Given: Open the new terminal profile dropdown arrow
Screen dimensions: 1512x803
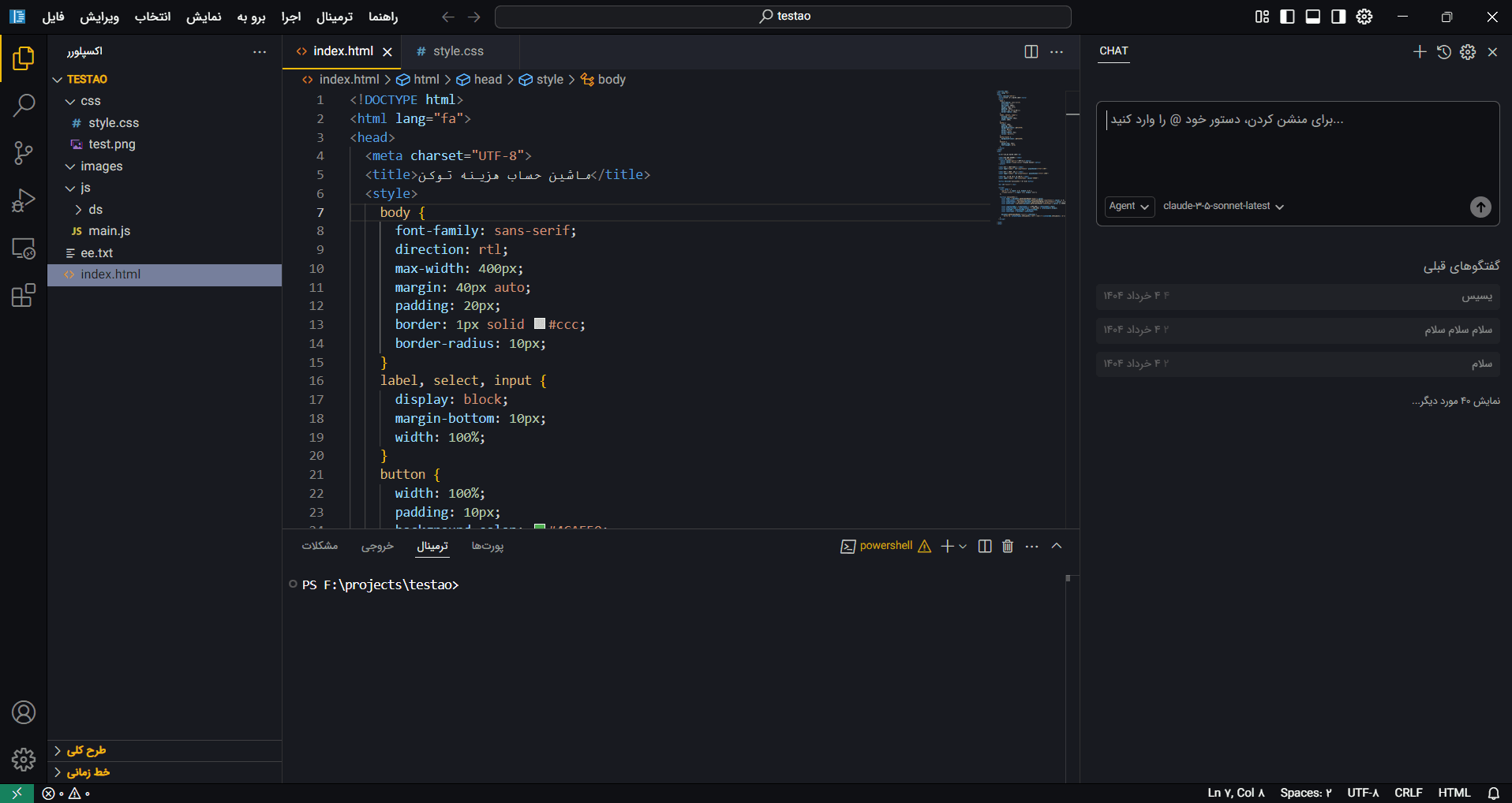Looking at the screenshot, I should click(963, 546).
